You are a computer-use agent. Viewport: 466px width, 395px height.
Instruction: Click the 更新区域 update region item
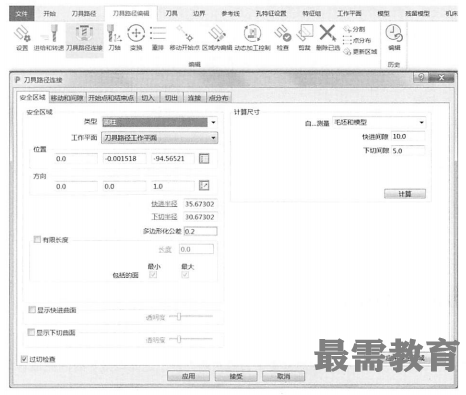tap(360, 52)
